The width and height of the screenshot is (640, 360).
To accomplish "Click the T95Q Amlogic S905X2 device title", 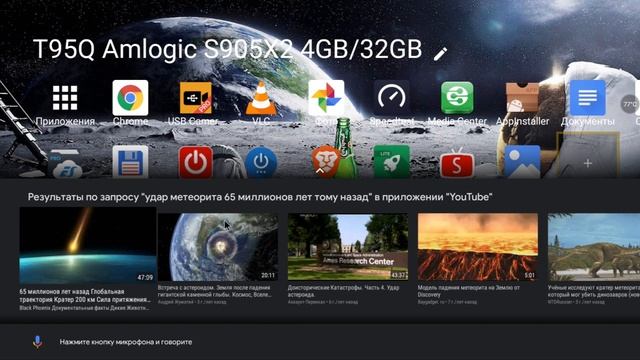I will click(227, 49).
